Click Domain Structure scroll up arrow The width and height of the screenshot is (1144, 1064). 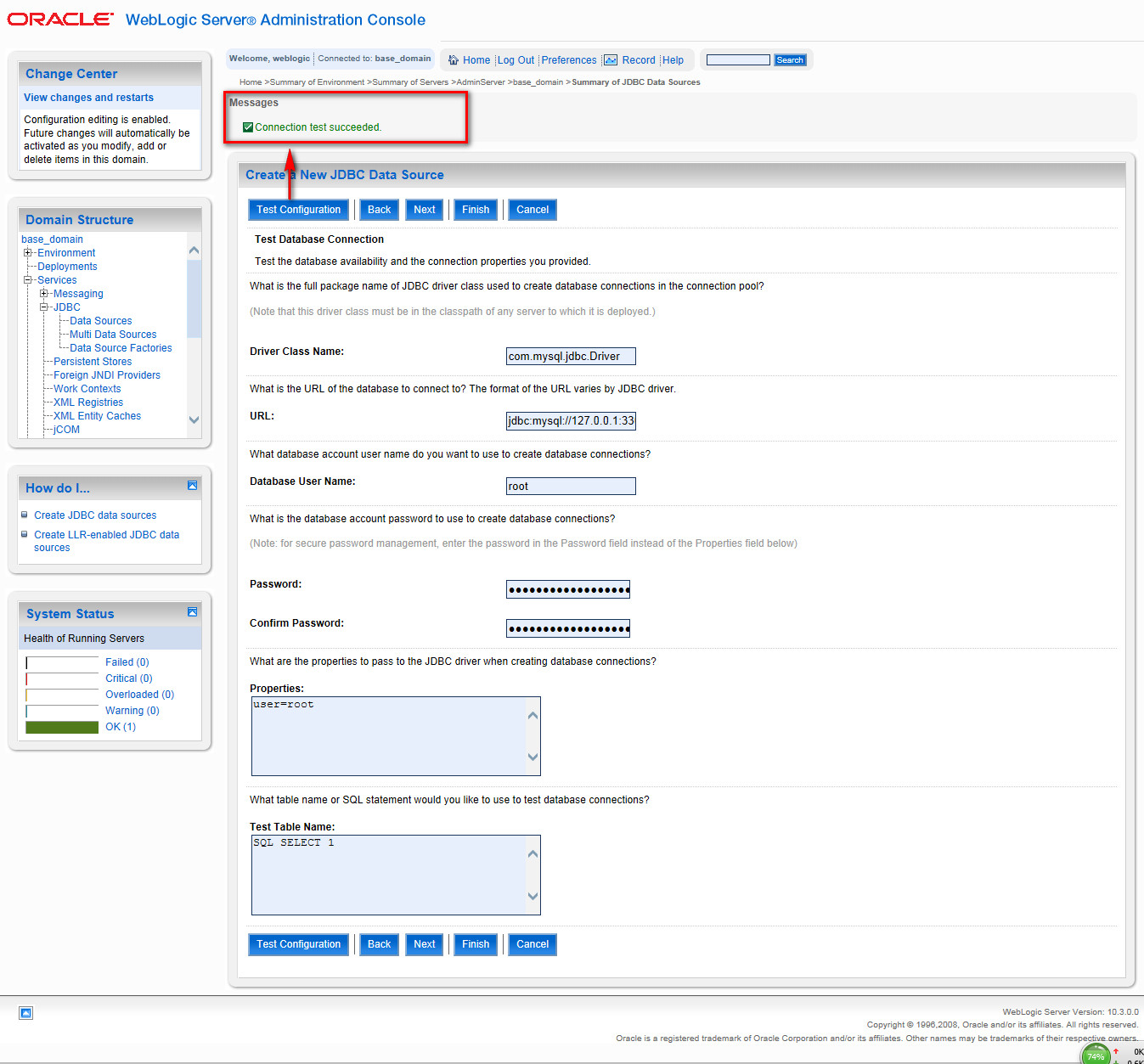(194, 251)
